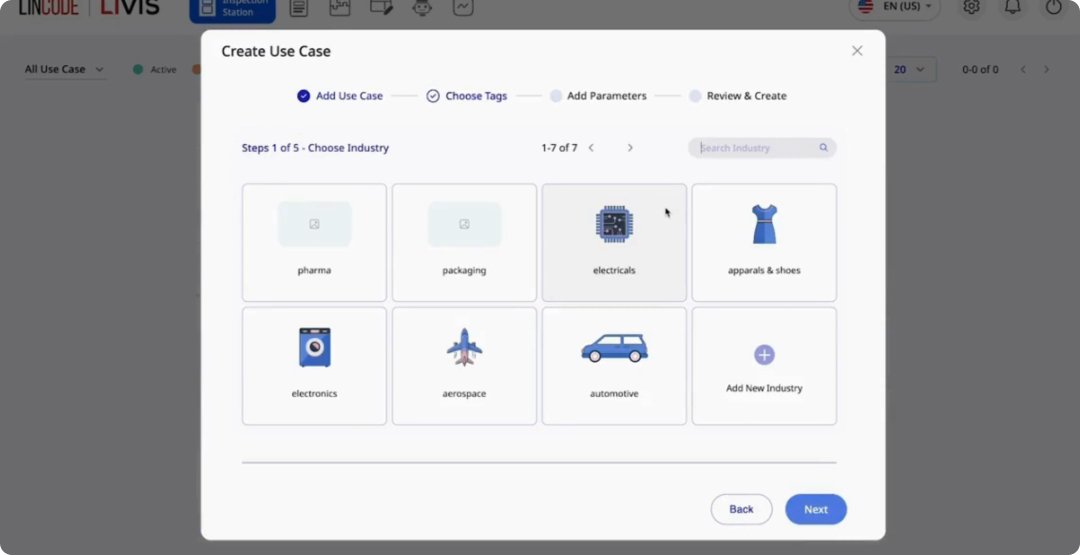The height and width of the screenshot is (555, 1080).
Task: Click the search magnifier icon
Action: pos(823,148)
